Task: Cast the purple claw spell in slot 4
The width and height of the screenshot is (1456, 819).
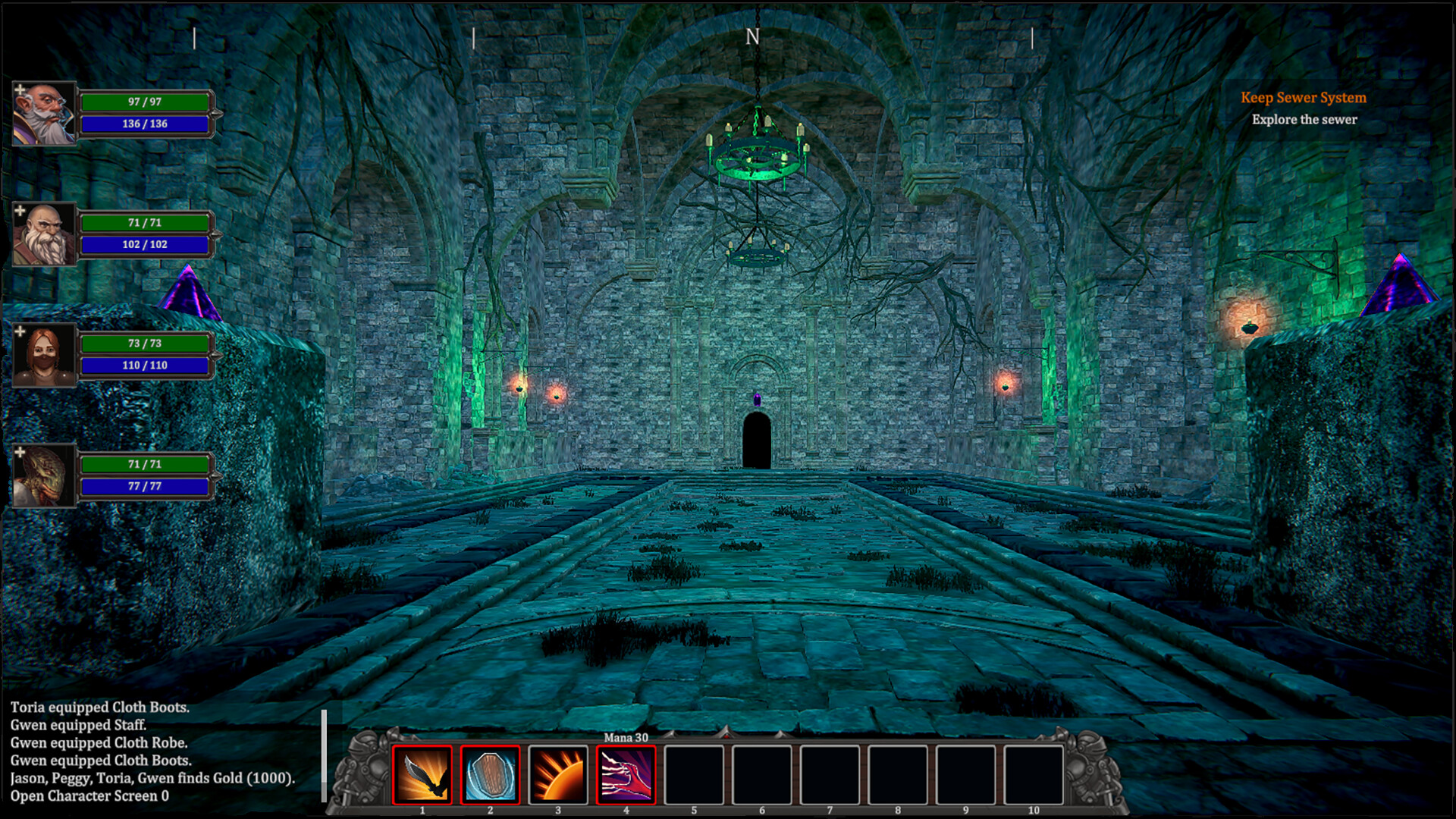Action: [x=627, y=772]
